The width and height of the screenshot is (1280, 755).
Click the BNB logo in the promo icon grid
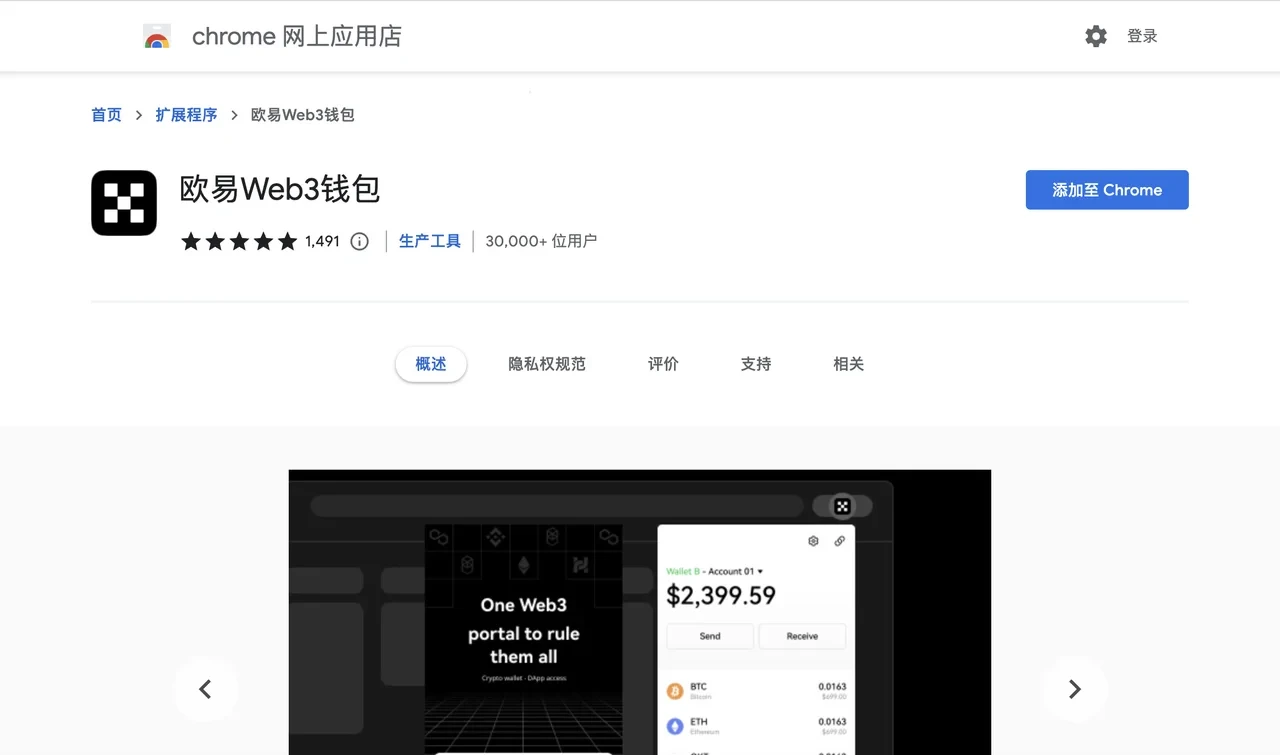pos(495,537)
